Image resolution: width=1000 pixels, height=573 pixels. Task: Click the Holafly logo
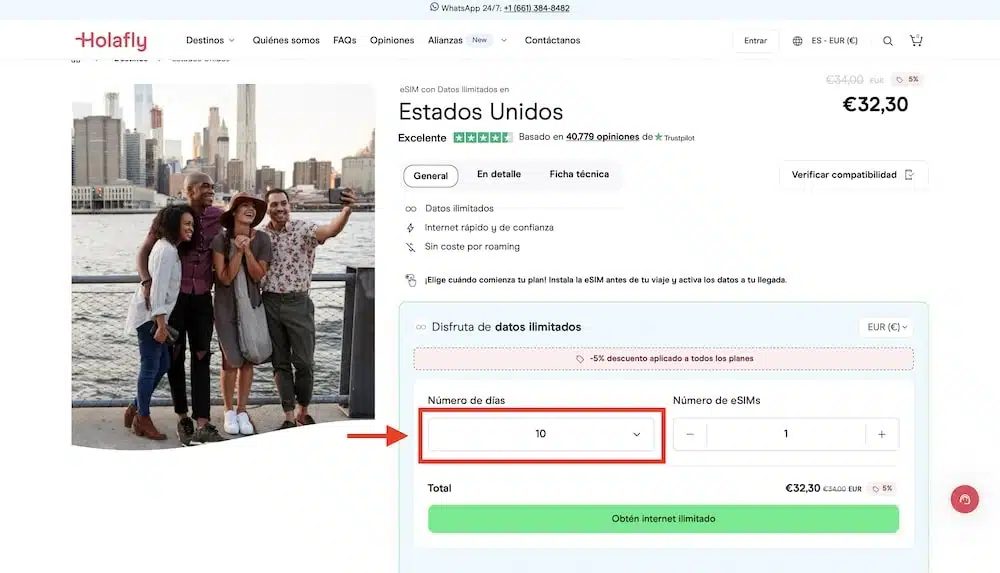coord(111,41)
